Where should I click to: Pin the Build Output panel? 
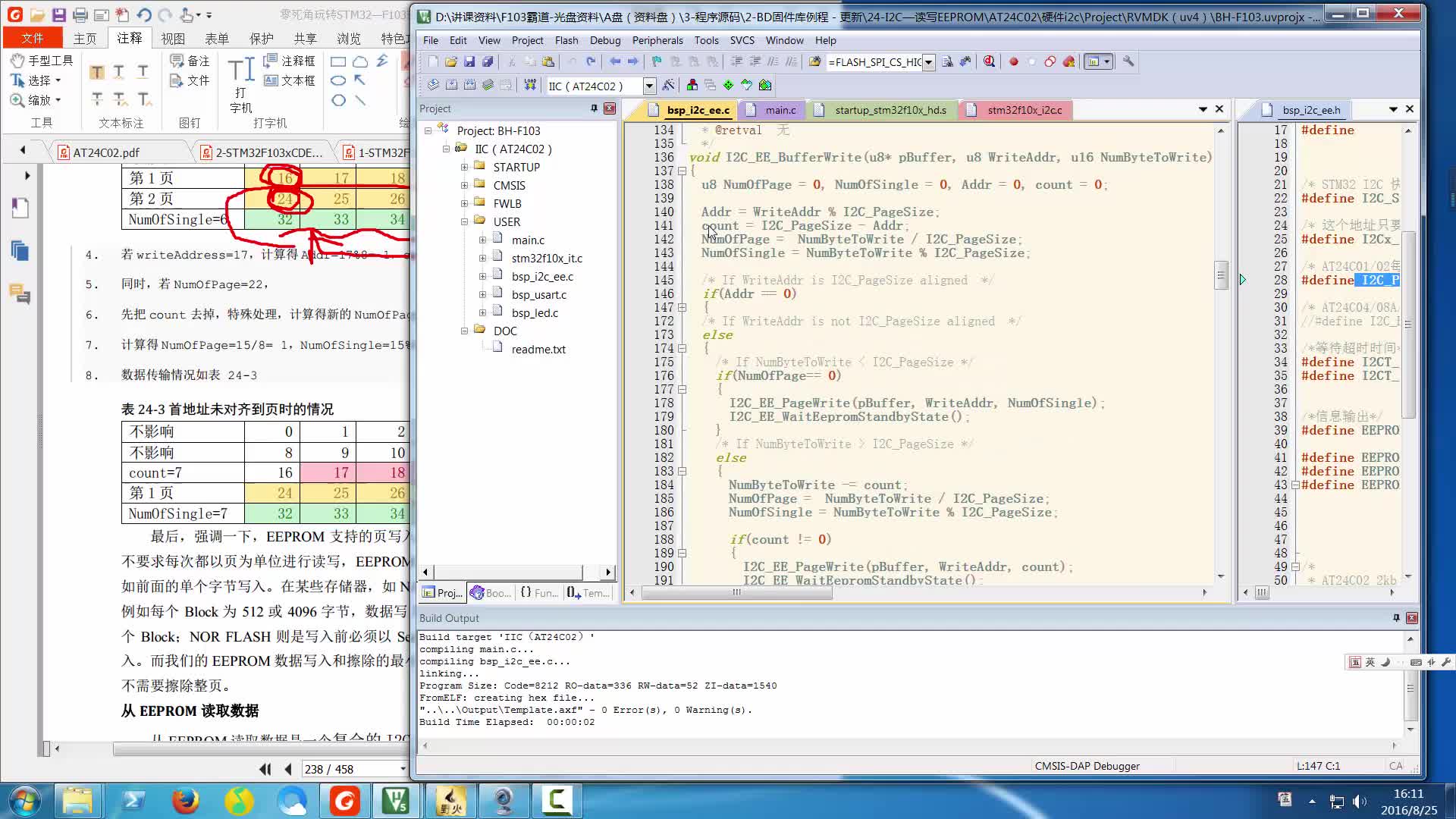coord(1396,618)
